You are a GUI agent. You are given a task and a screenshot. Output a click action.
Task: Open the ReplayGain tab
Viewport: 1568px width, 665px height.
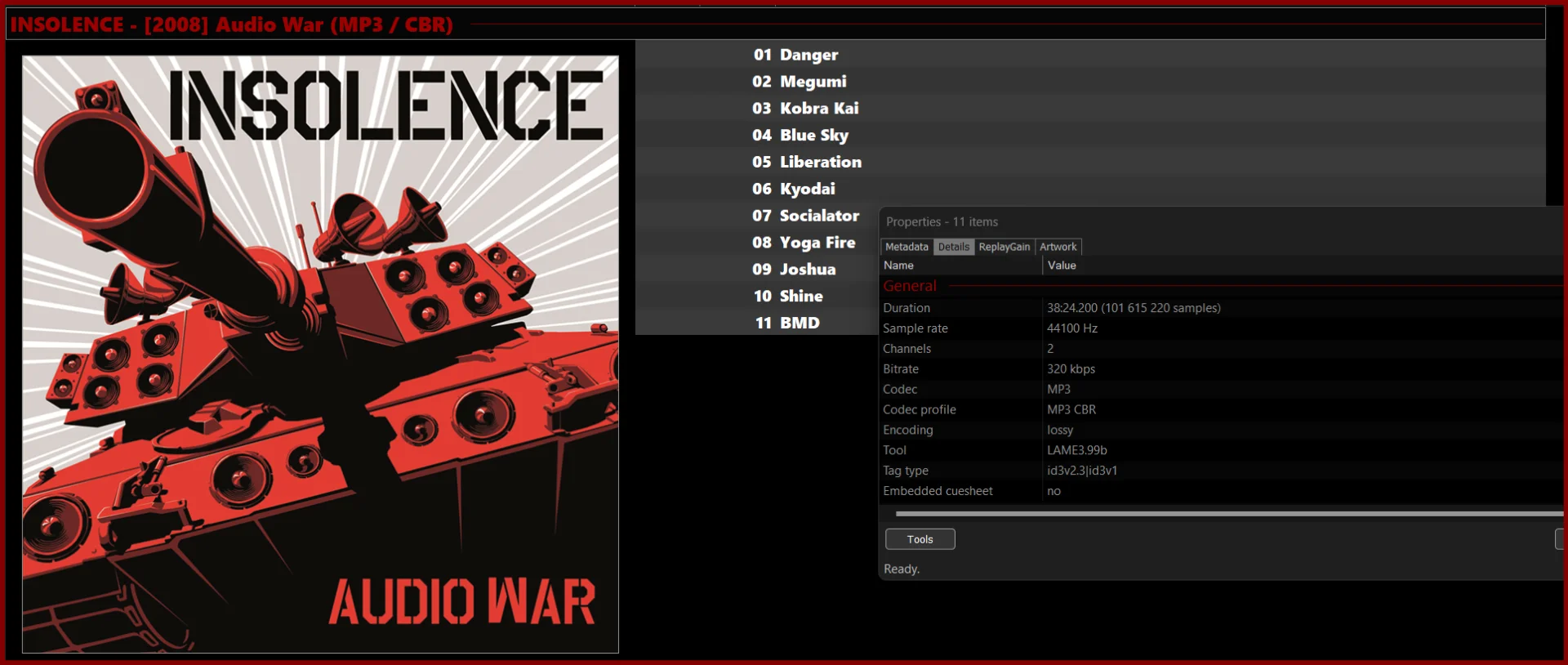coord(1004,247)
